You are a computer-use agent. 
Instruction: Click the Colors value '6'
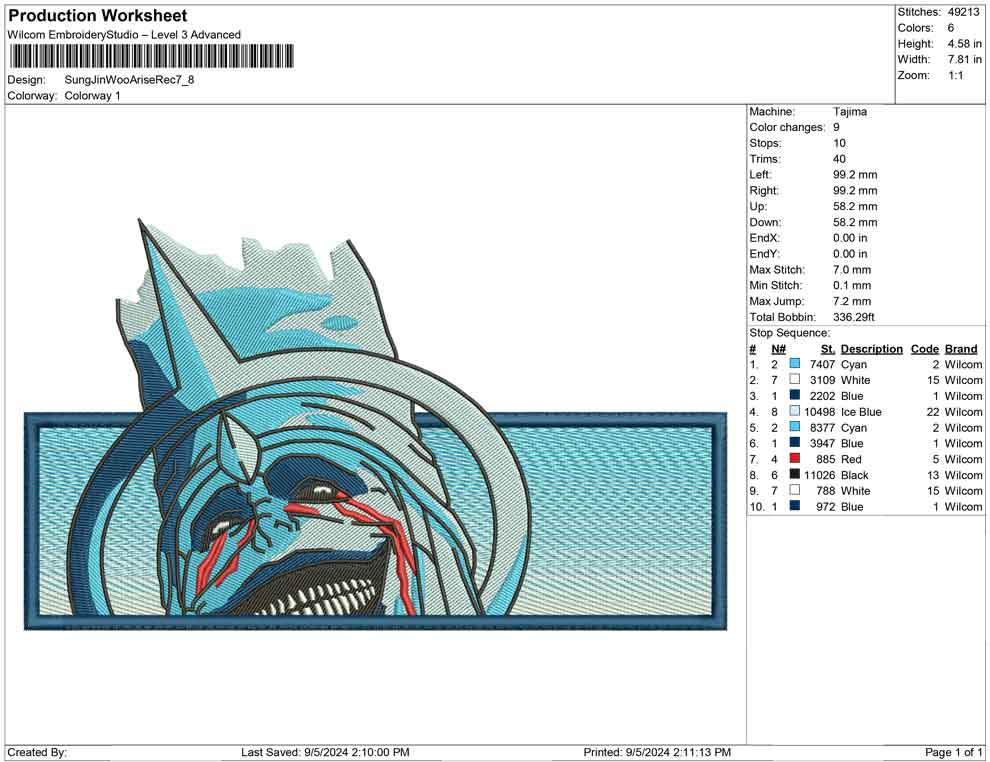point(951,28)
